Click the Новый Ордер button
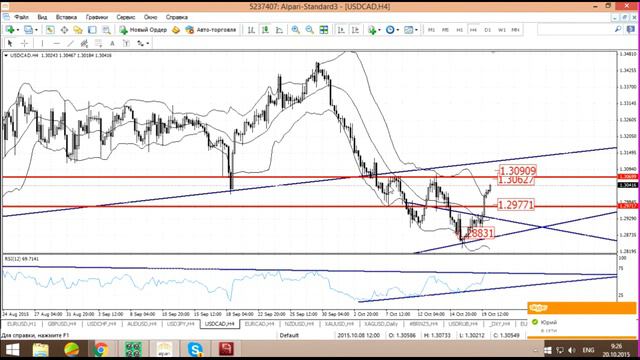Image resolution: width=640 pixels, height=360 pixels. click(x=143, y=30)
